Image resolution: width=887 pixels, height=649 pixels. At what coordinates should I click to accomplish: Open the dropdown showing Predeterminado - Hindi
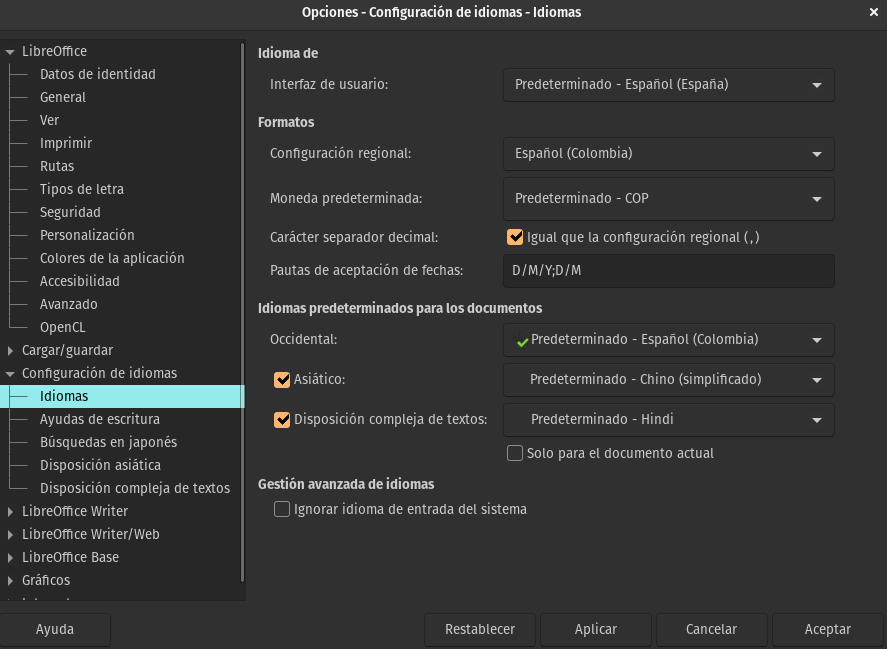pyautogui.click(x=669, y=420)
